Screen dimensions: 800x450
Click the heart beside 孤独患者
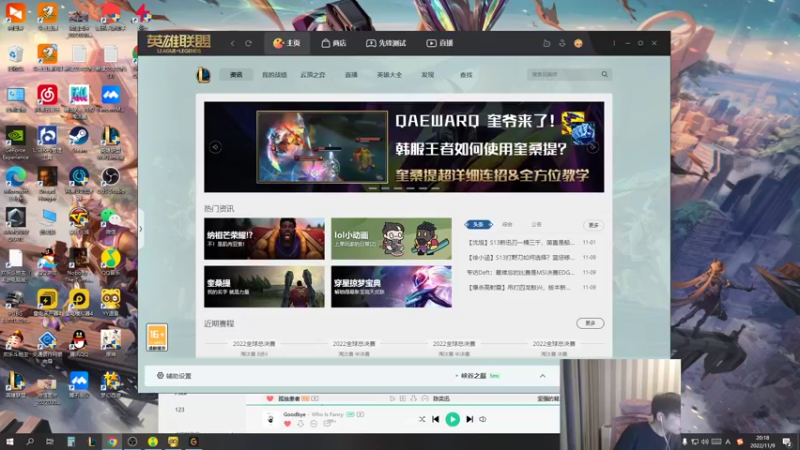(270, 398)
